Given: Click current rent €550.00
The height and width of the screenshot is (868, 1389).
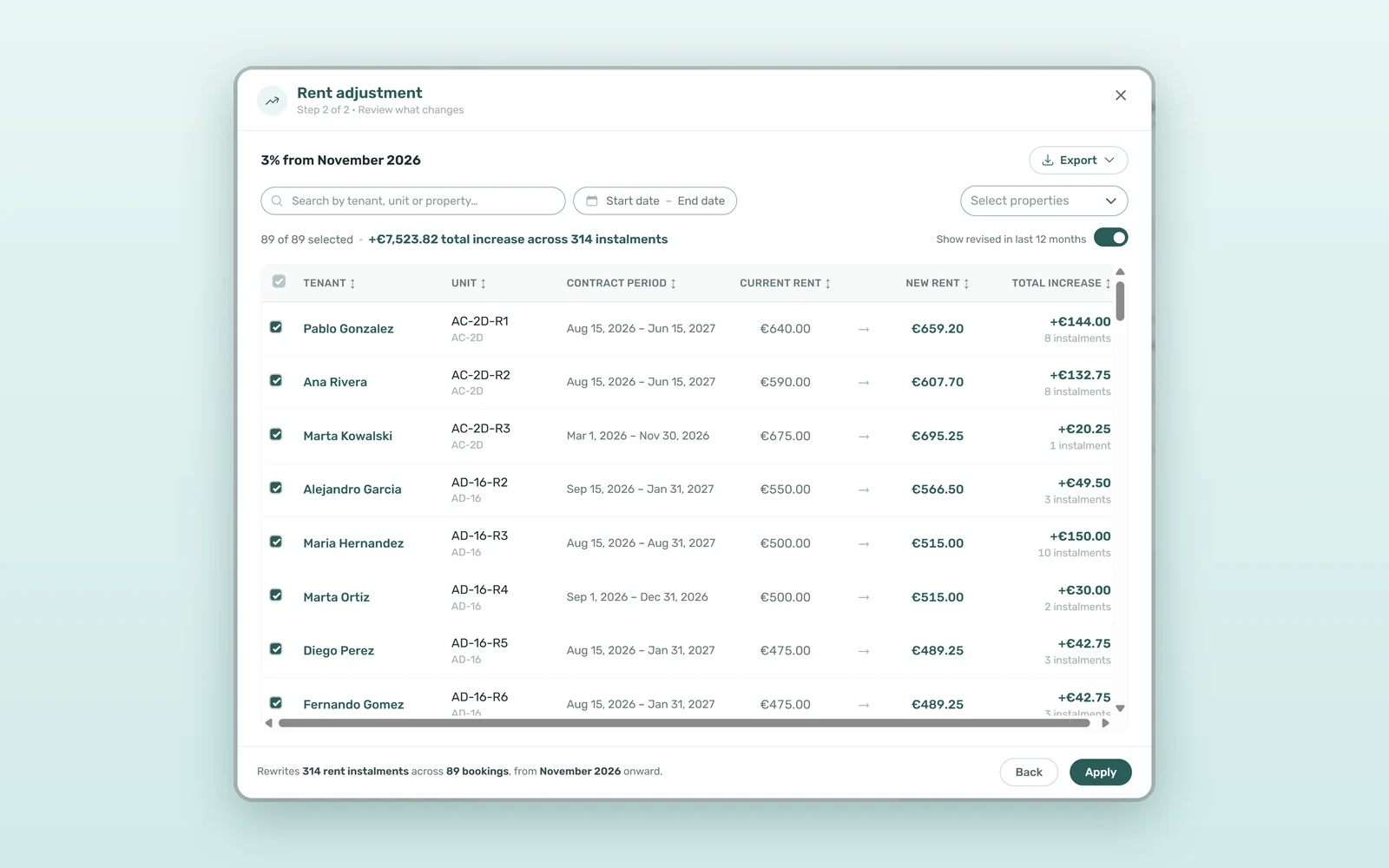Looking at the screenshot, I should click(786, 490).
